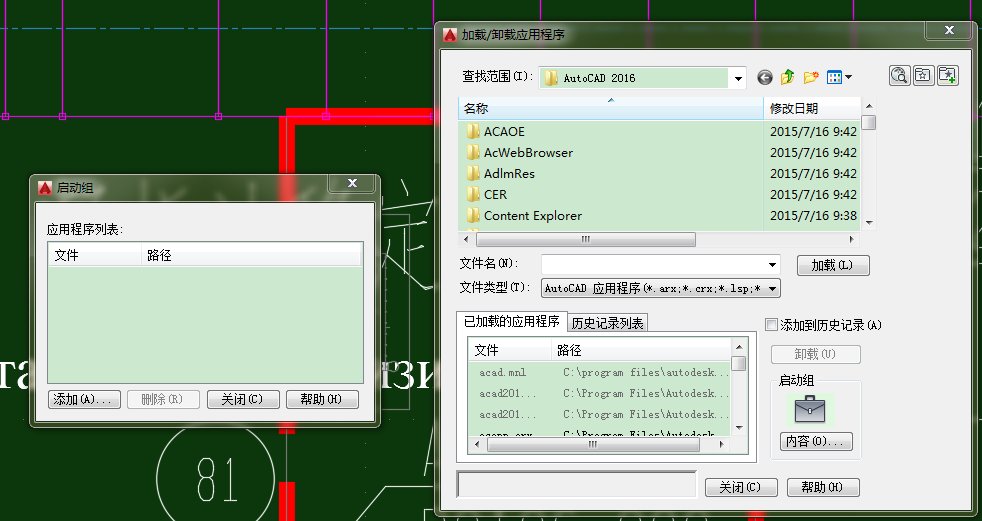Click the file list scroll left arrow
This screenshot has width=982, height=521.
(x=466, y=239)
